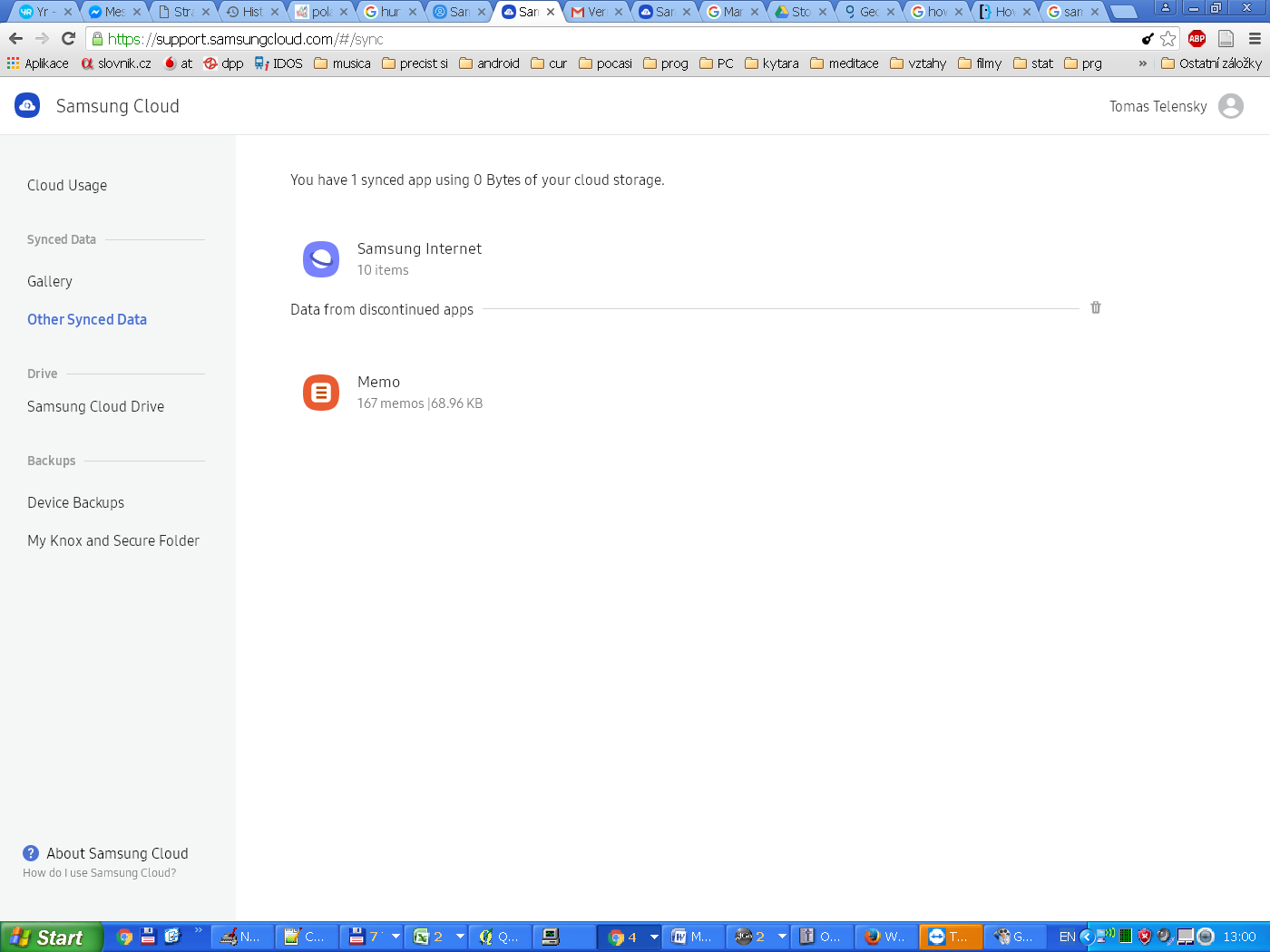The image size is (1270, 952).
Task: Open Gallery in the sidebar
Action: (50, 281)
